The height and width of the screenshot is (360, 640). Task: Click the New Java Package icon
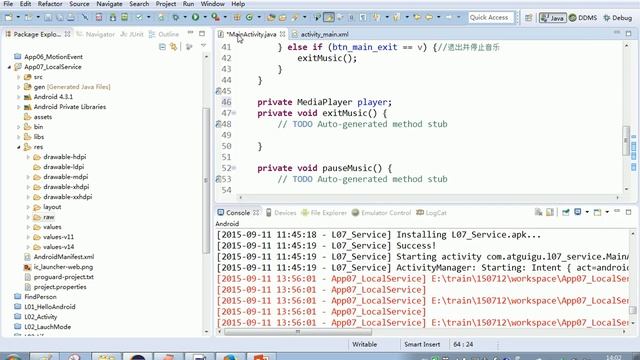point(237,17)
